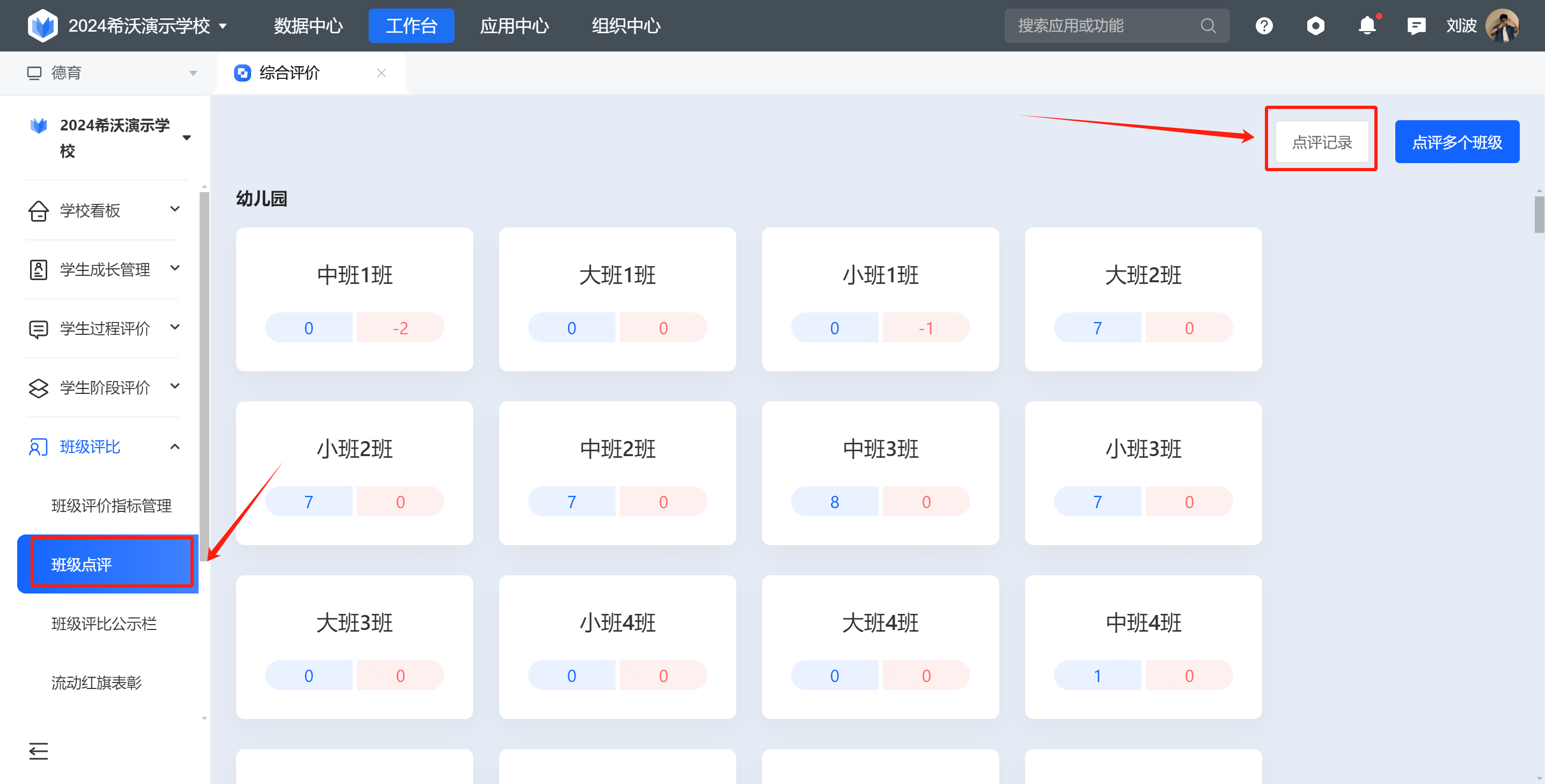
Task: Open the 小班4班 class card
Action: pos(618,647)
